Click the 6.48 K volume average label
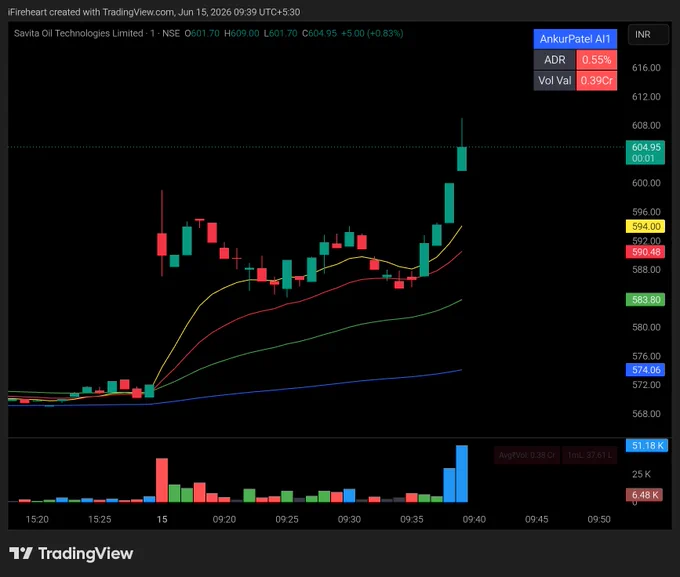The height and width of the screenshot is (577, 680). (x=644, y=495)
